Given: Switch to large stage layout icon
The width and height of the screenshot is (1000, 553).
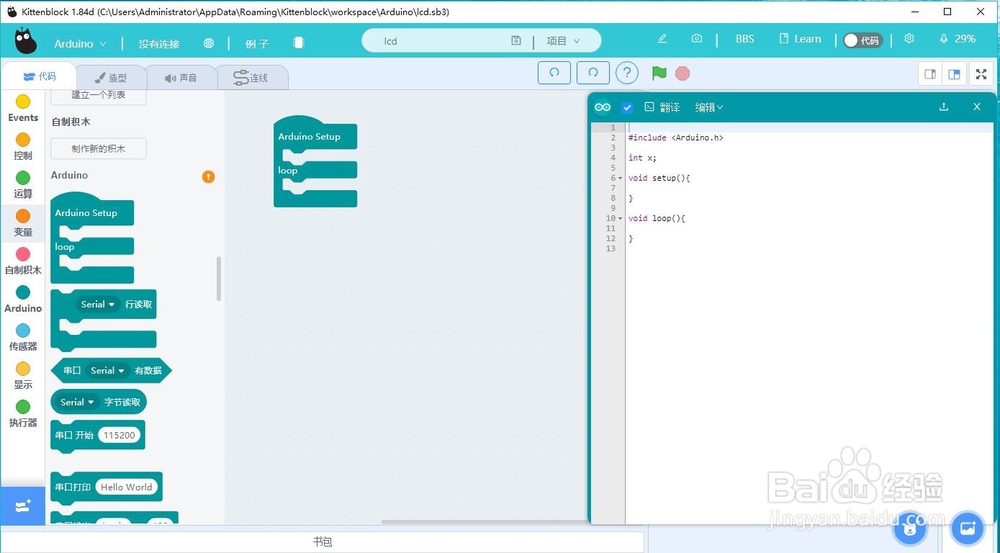Looking at the screenshot, I should click(954, 74).
